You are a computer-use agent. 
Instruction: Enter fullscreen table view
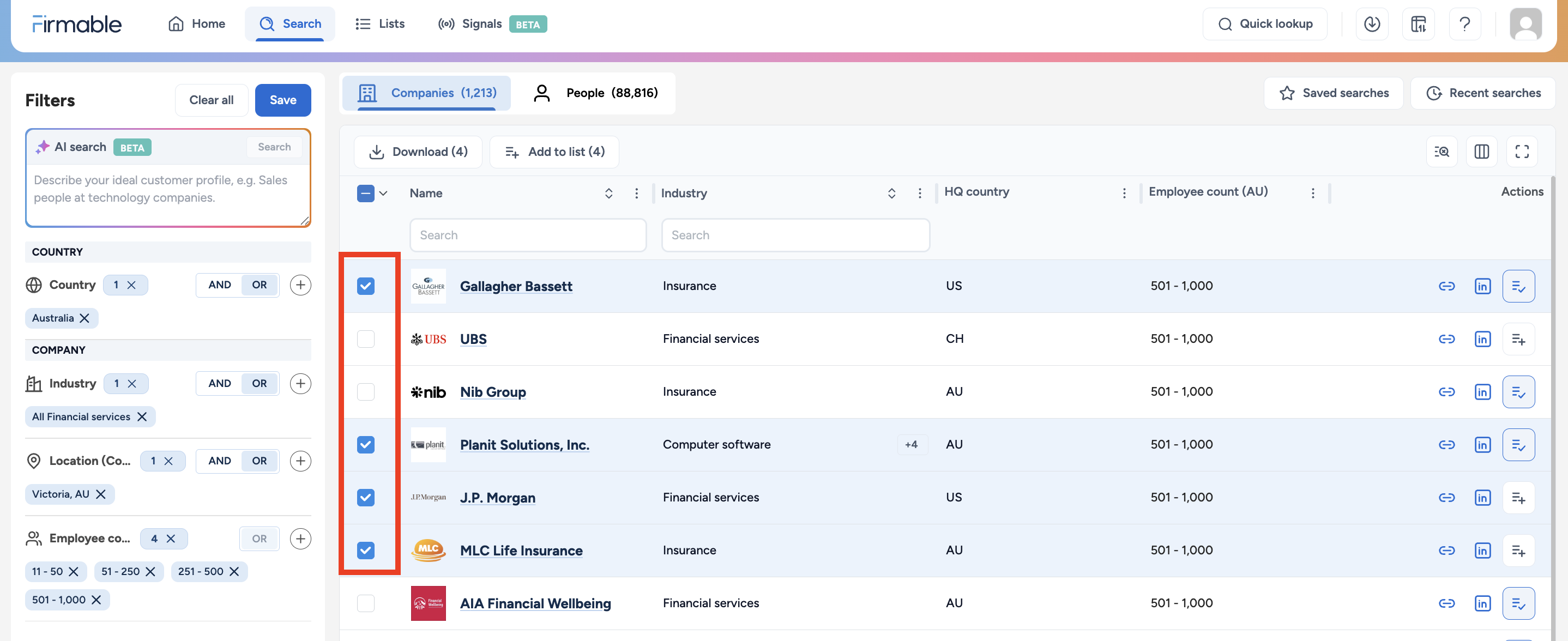click(x=1522, y=152)
